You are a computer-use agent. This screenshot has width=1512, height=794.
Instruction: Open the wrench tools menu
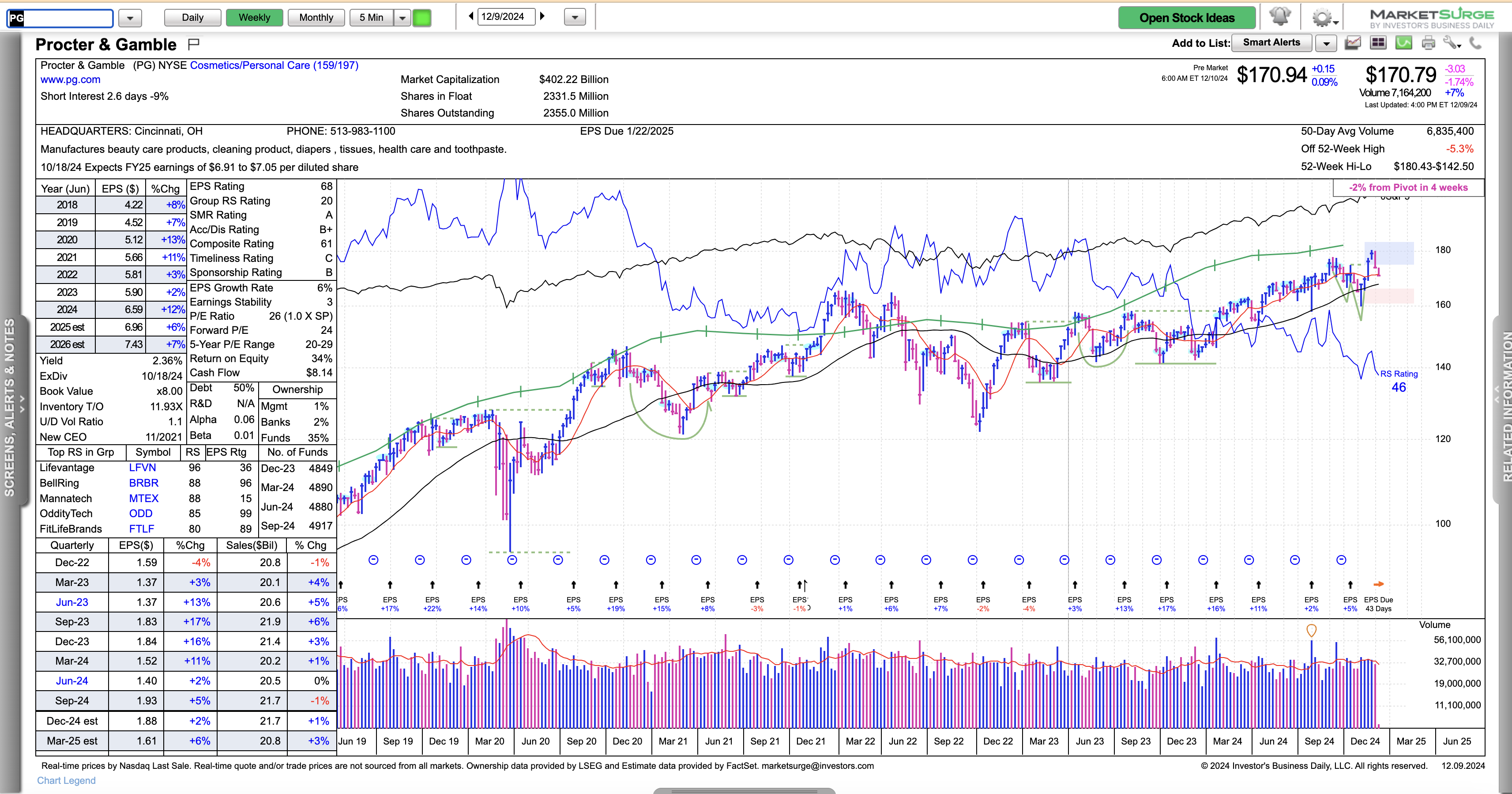tap(1451, 43)
